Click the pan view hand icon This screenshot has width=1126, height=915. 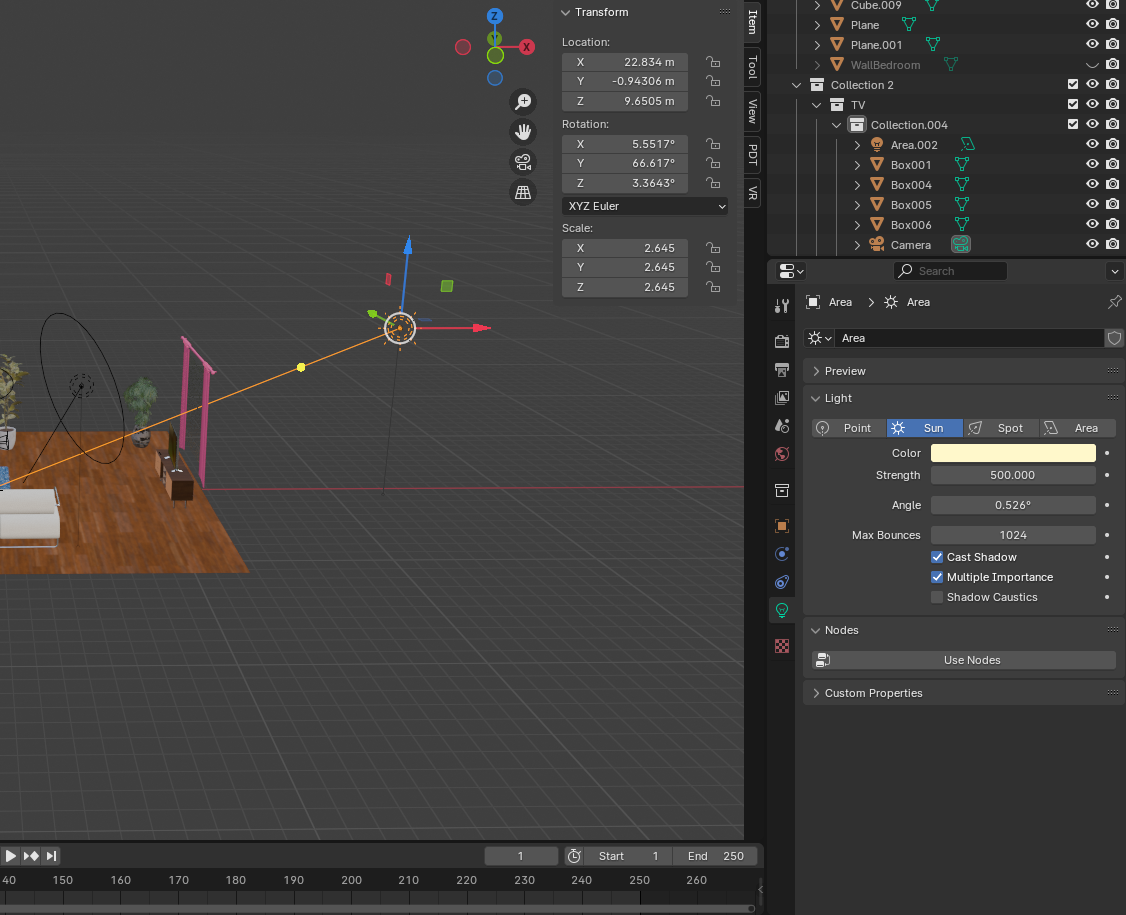(522, 131)
